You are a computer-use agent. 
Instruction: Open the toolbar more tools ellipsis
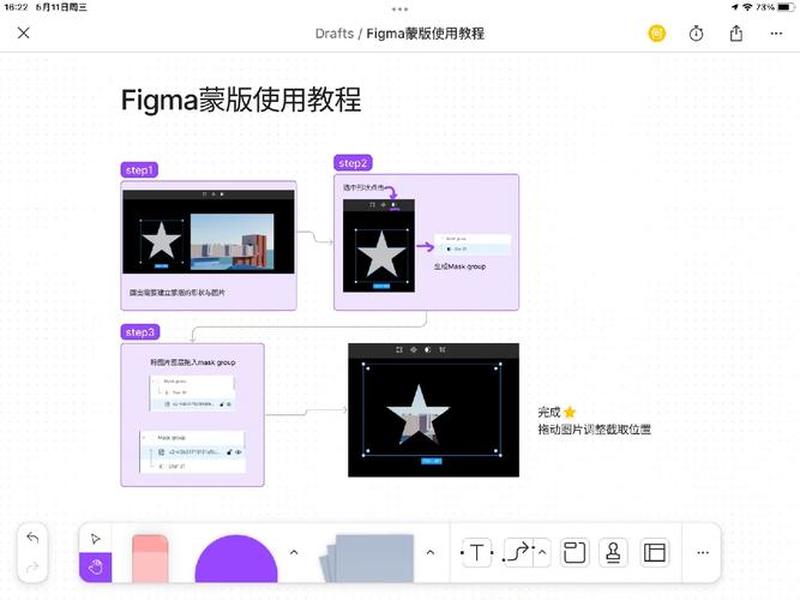tap(703, 553)
